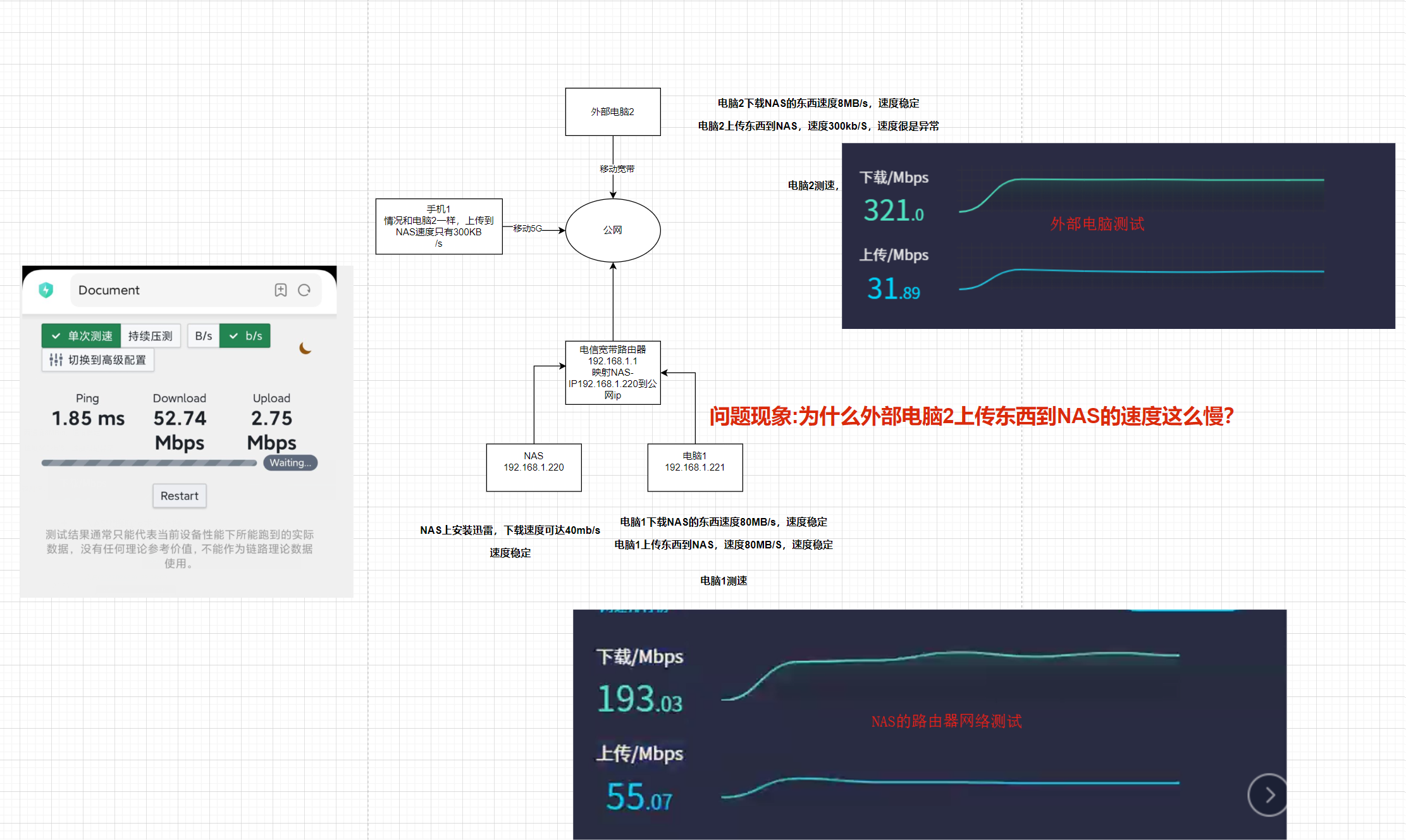Select the NAS 192.168.1.220 box

coord(533,467)
